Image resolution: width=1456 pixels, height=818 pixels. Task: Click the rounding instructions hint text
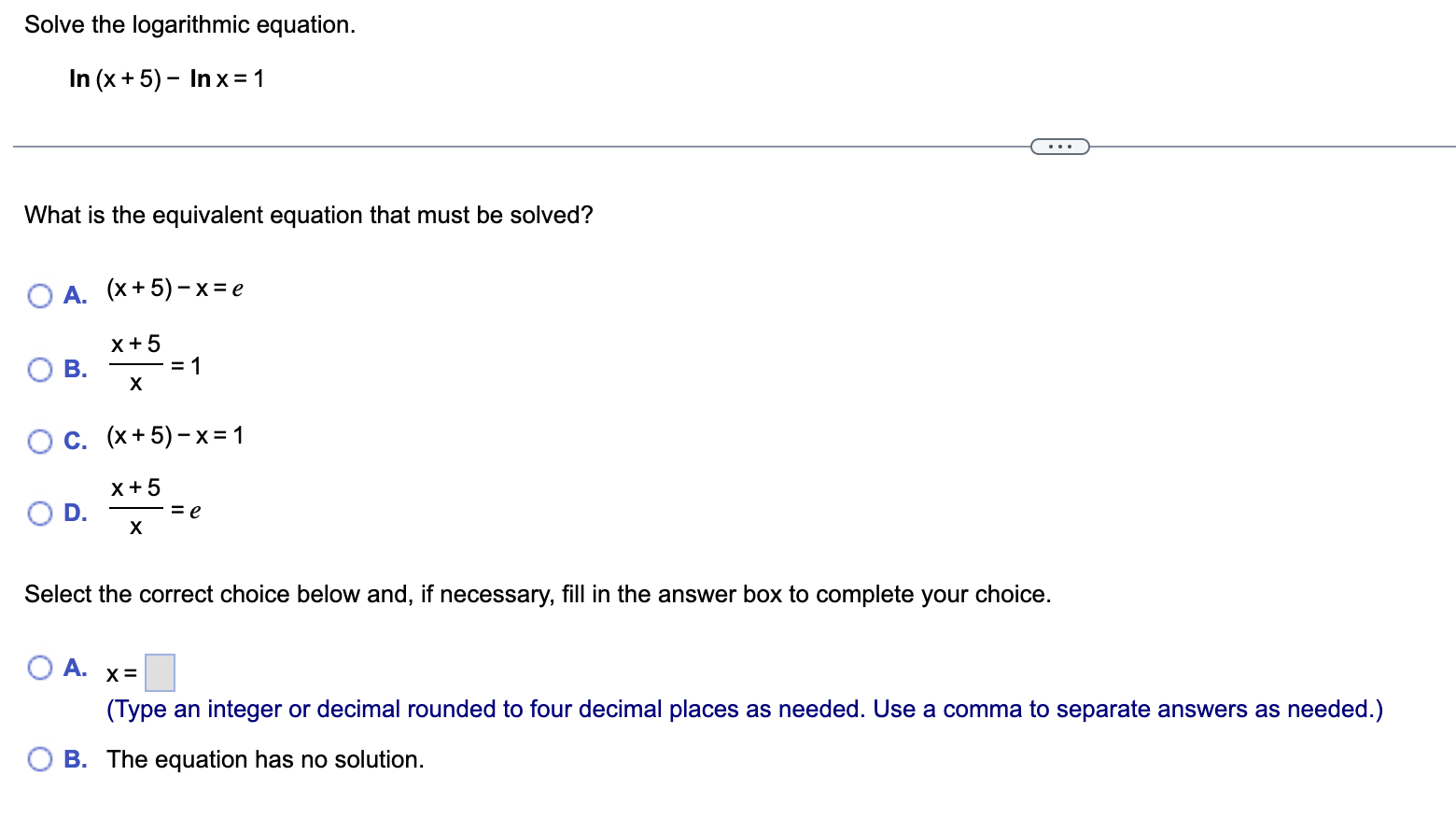pos(745,710)
